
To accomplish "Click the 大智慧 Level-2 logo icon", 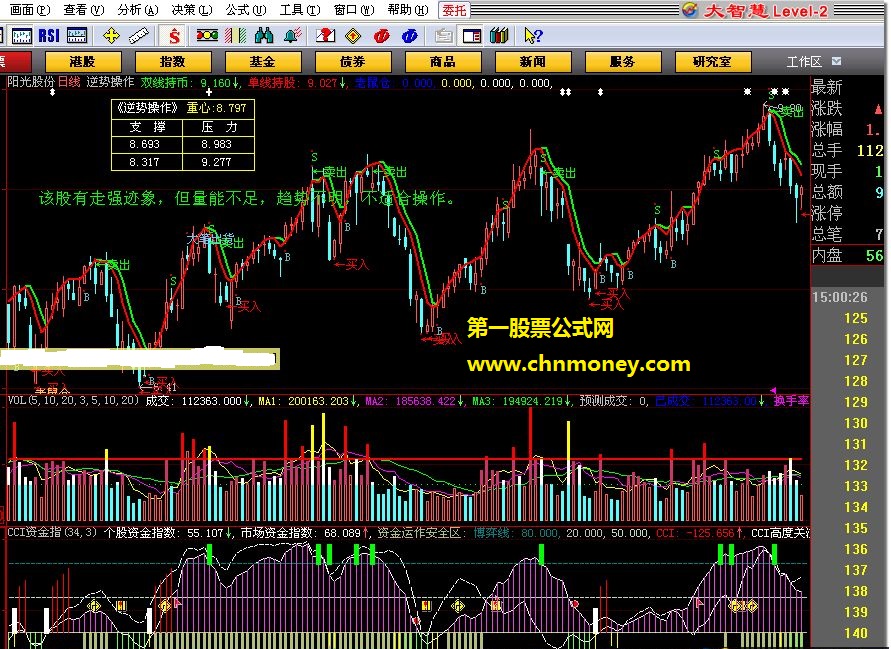I will click(690, 10).
